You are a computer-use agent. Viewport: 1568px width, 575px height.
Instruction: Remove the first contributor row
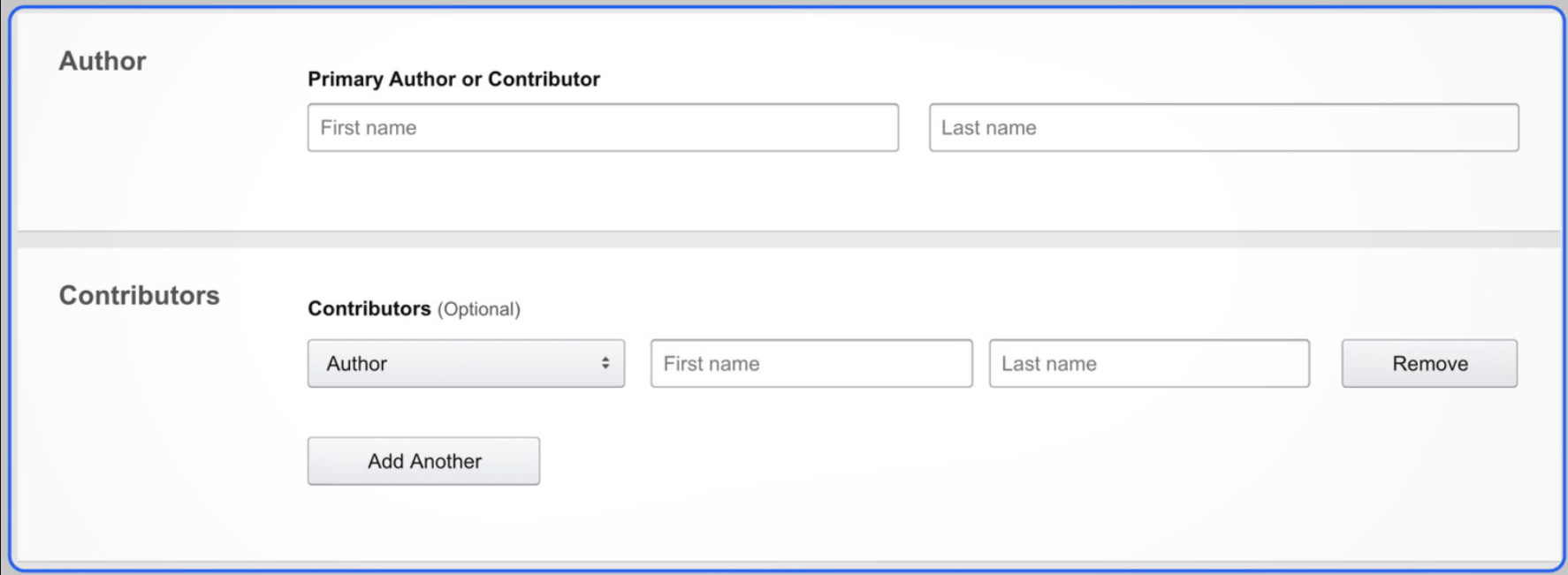(1429, 363)
